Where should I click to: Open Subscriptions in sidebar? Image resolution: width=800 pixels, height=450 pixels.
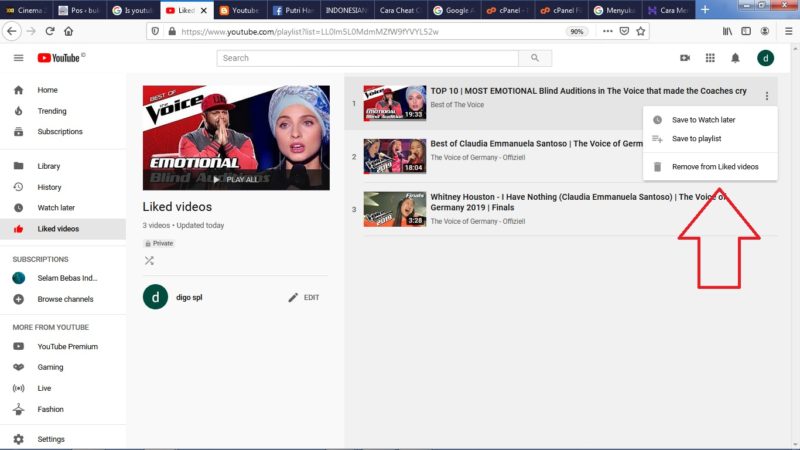(63, 132)
